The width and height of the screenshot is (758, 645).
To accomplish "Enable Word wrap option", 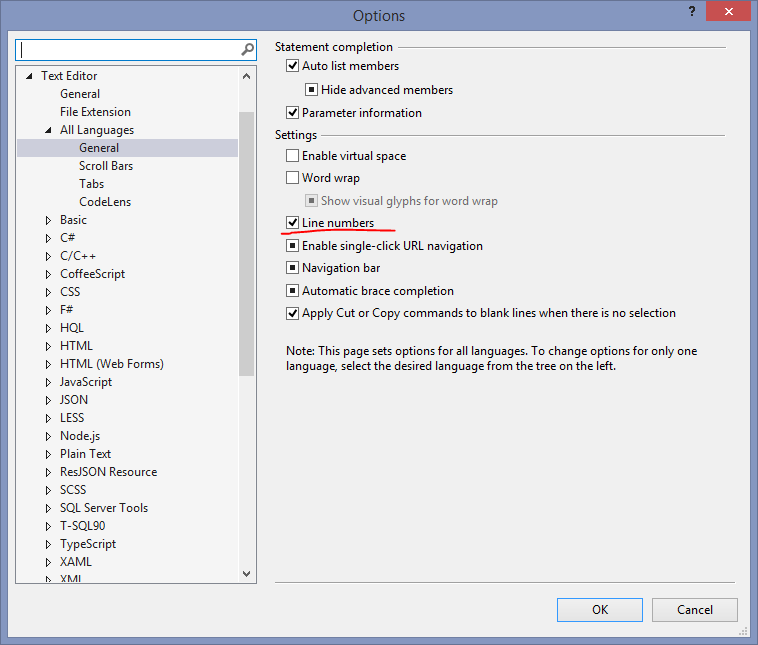I will (293, 178).
